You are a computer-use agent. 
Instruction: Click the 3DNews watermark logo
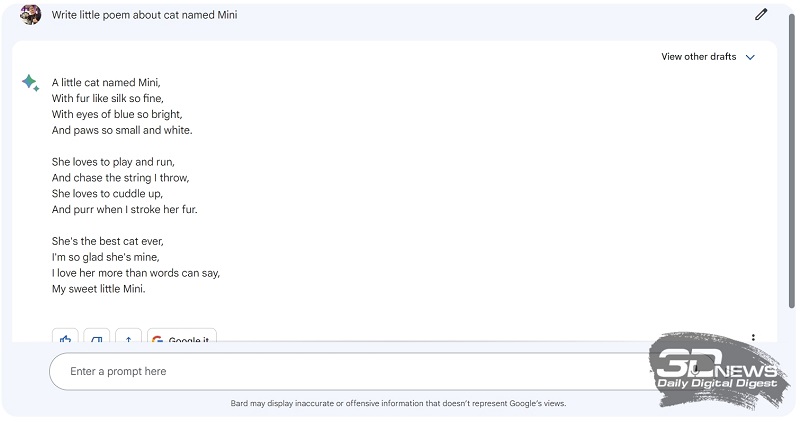715,372
